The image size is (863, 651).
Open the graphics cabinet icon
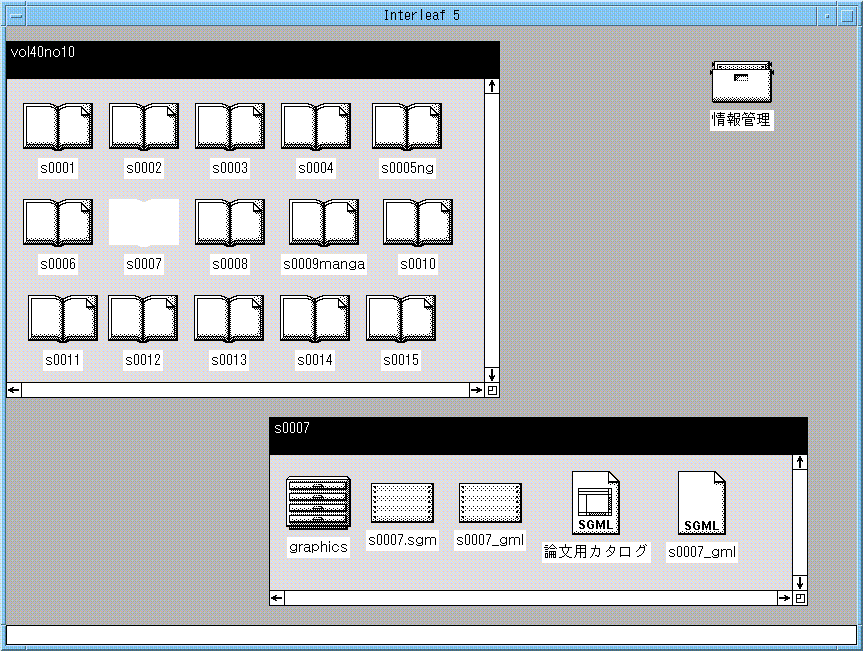pyautogui.click(x=318, y=502)
